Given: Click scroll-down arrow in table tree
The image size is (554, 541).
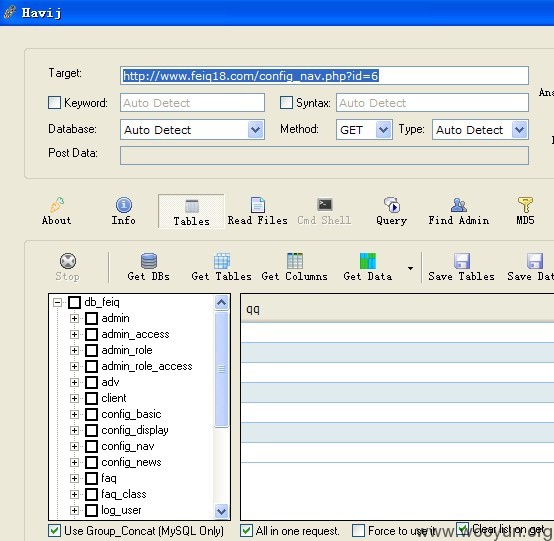Looking at the screenshot, I should pos(222,511).
